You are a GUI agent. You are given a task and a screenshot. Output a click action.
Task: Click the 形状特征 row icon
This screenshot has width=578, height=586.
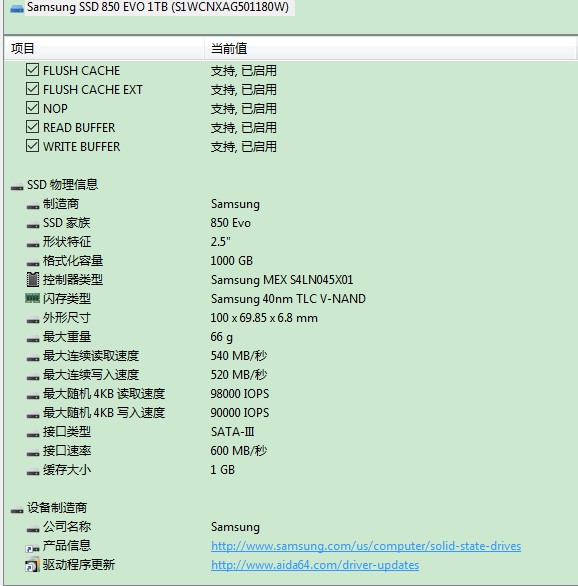(x=33, y=244)
